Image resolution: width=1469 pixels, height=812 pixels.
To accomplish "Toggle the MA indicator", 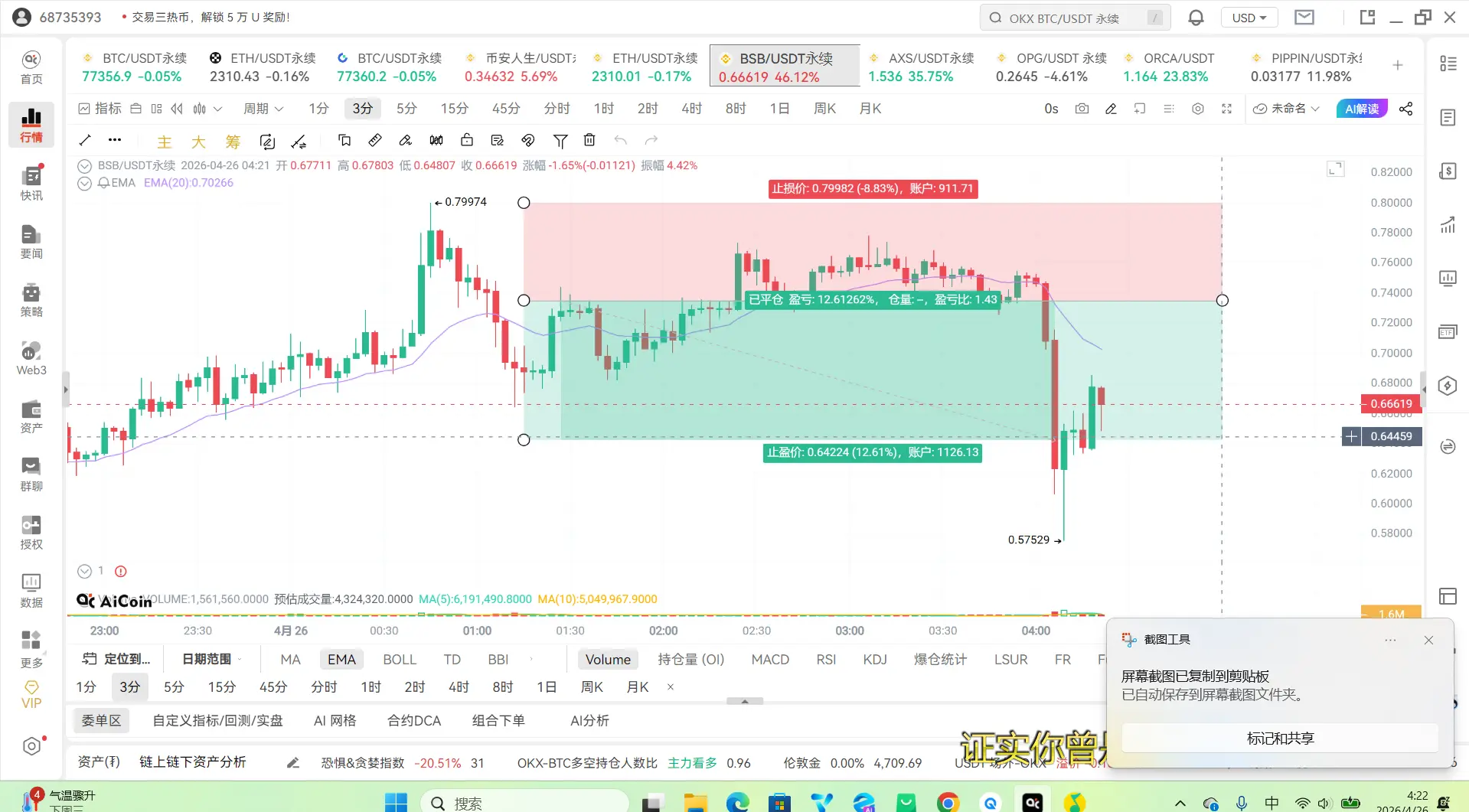I will tap(290, 660).
